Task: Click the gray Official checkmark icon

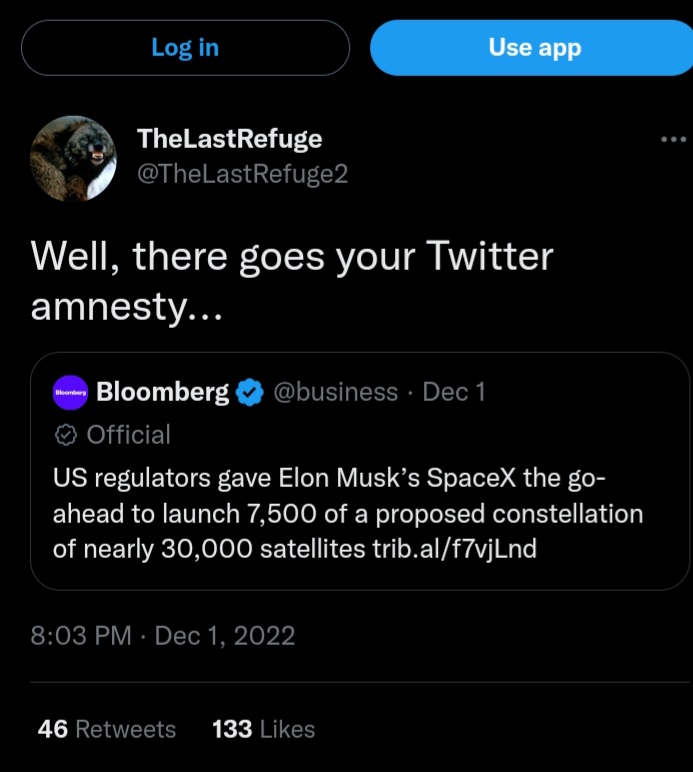Action: (x=66, y=435)
